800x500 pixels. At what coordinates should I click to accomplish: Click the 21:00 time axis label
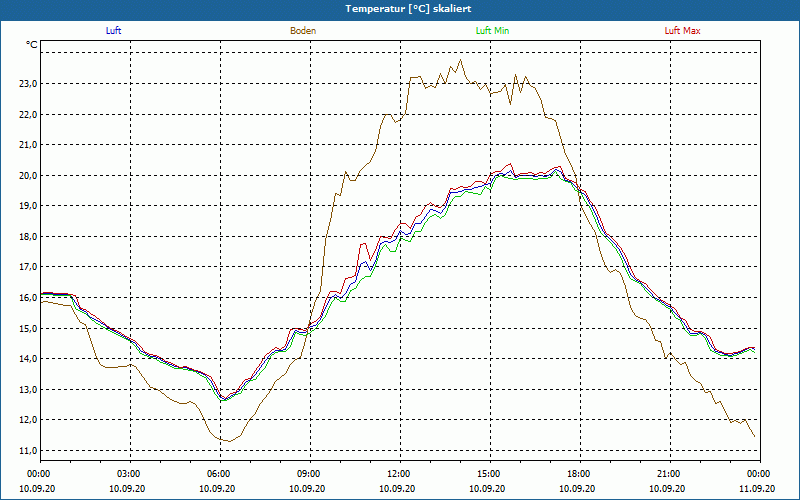coord(669,474)
